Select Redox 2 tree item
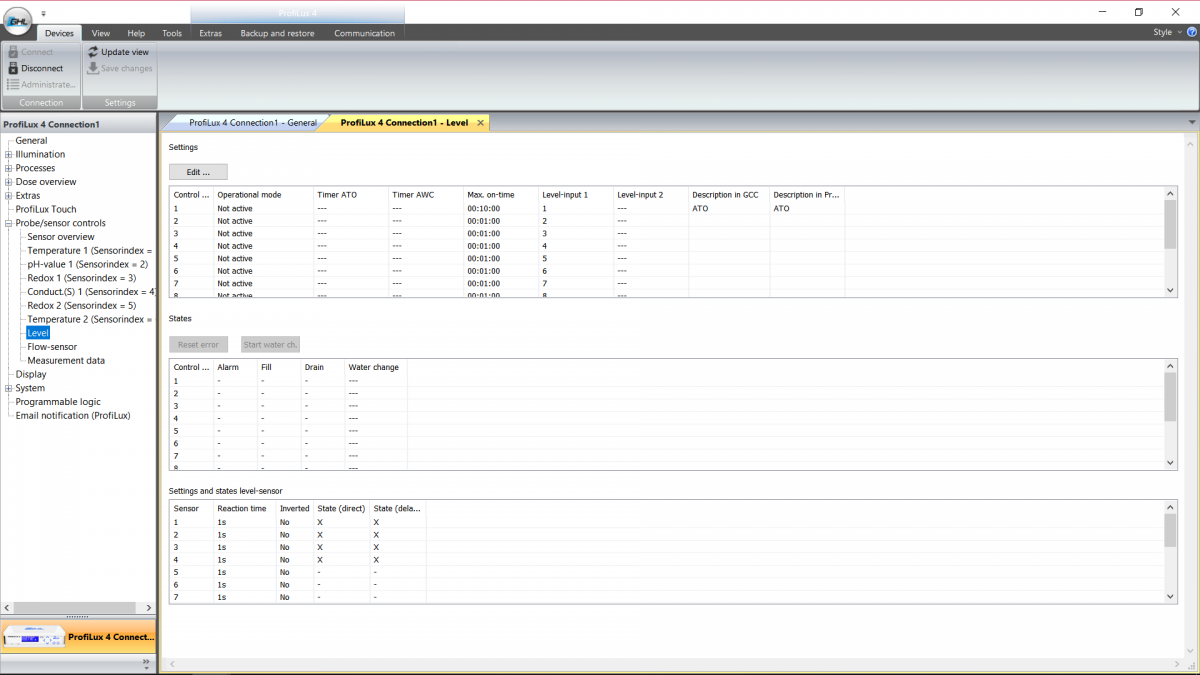The height and width of the screenshot is (675, 1200). 82,306
